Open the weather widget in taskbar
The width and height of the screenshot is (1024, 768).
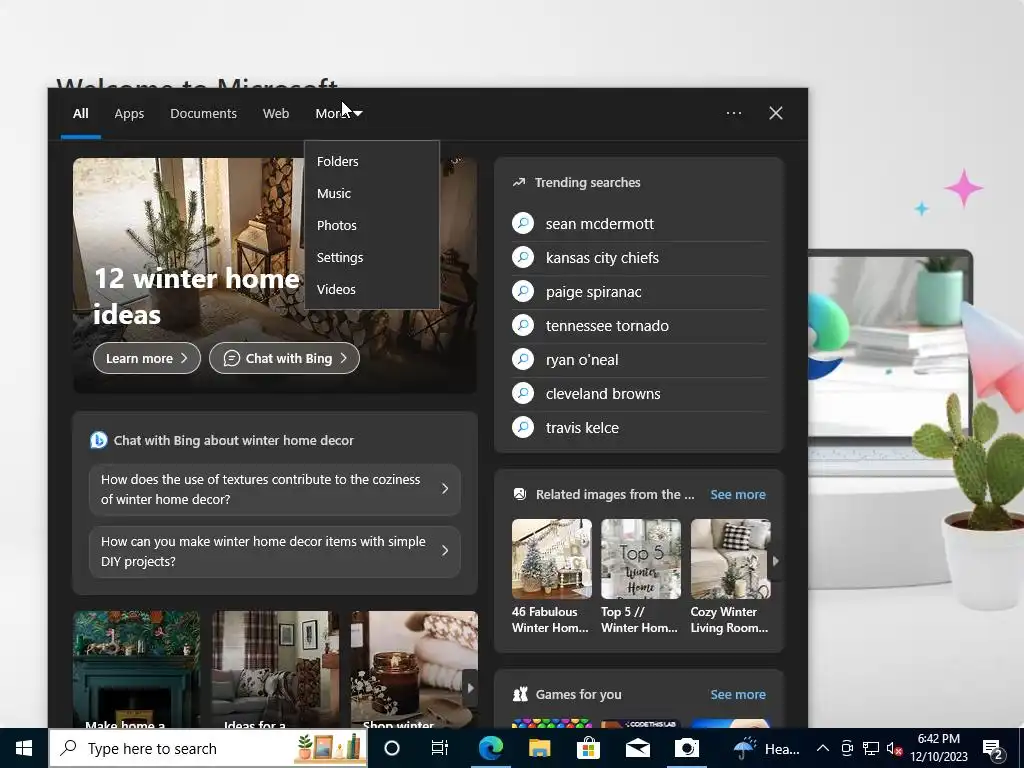pos(765,748)
